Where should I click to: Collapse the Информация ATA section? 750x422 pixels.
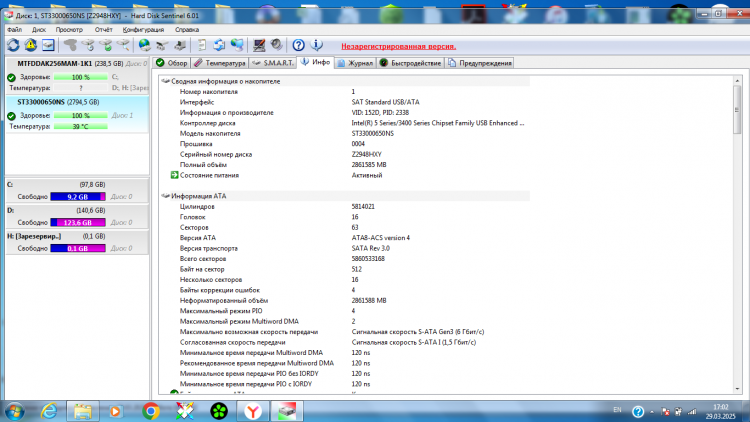165,196
